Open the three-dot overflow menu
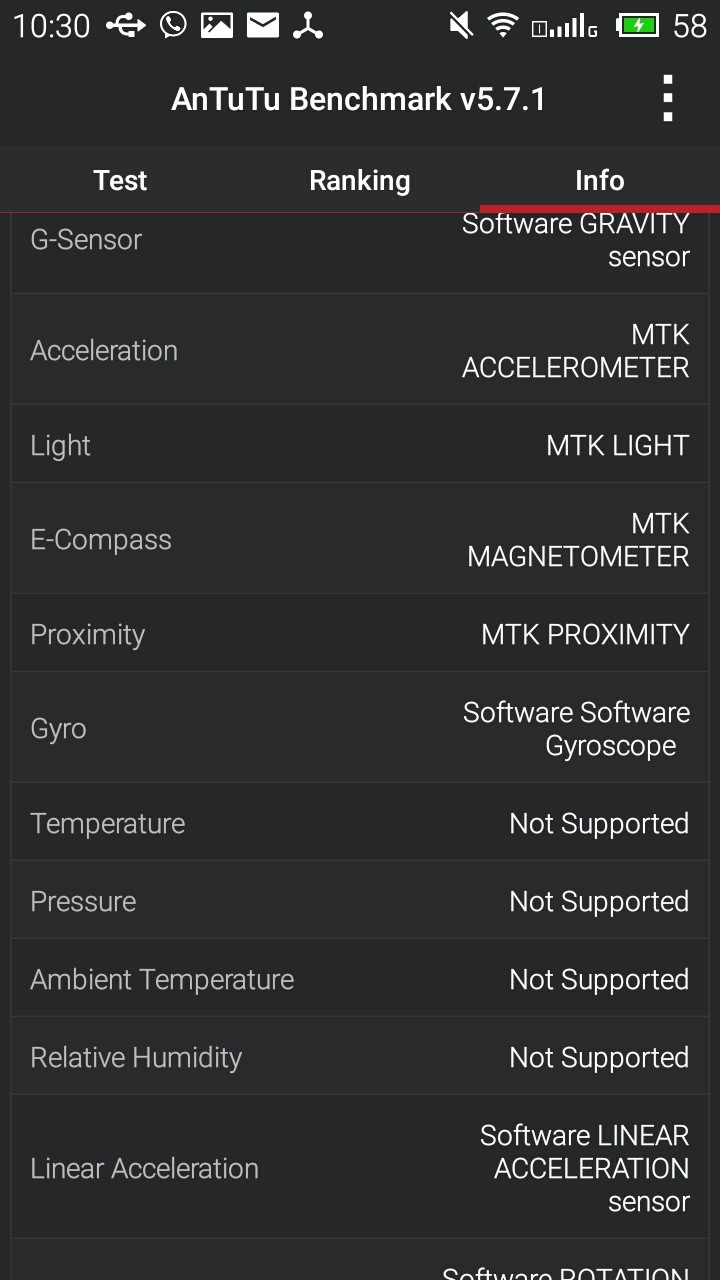 (x=667, y=99)
